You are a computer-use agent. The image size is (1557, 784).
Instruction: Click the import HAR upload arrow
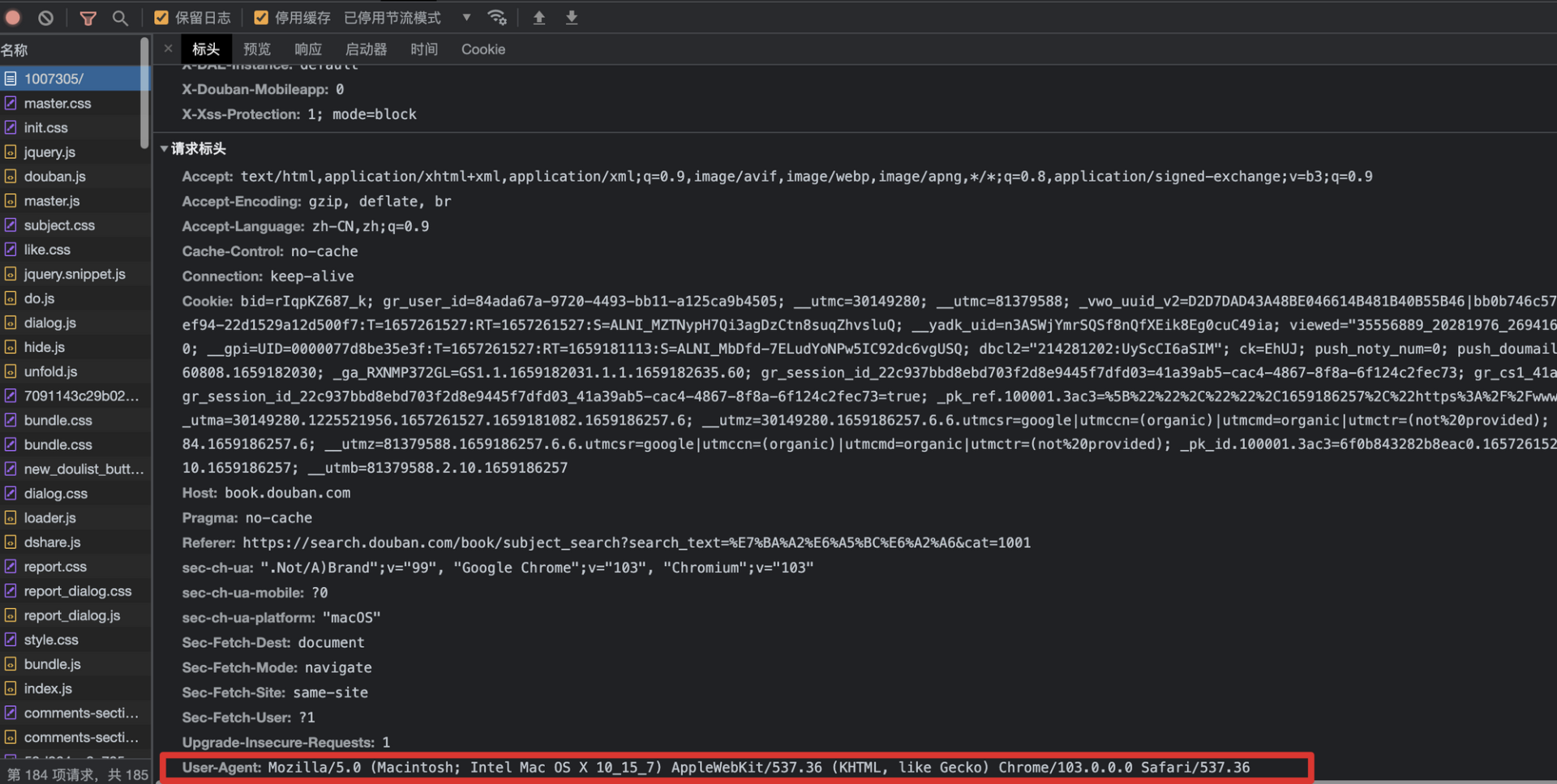[539, 18]
